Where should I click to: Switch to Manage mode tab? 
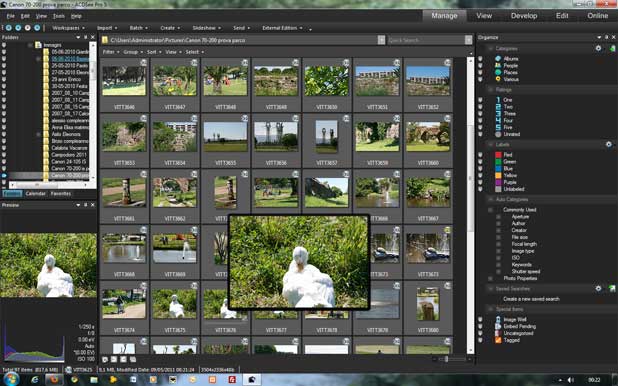coord(444,16)
